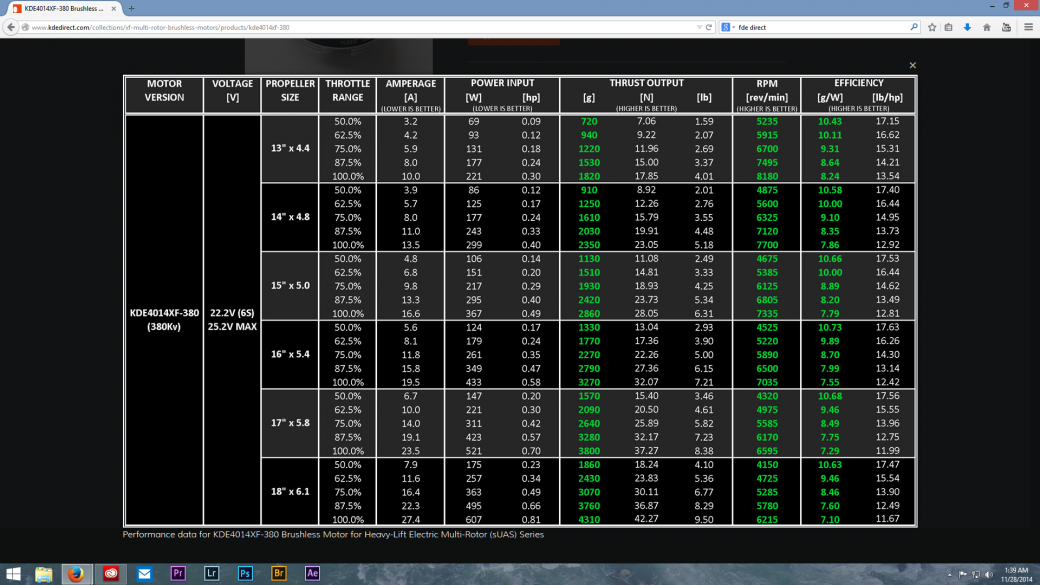Click the 'THRUST OUTPUT' column header
Viewport: 1040px width, 585px height.
647,94
